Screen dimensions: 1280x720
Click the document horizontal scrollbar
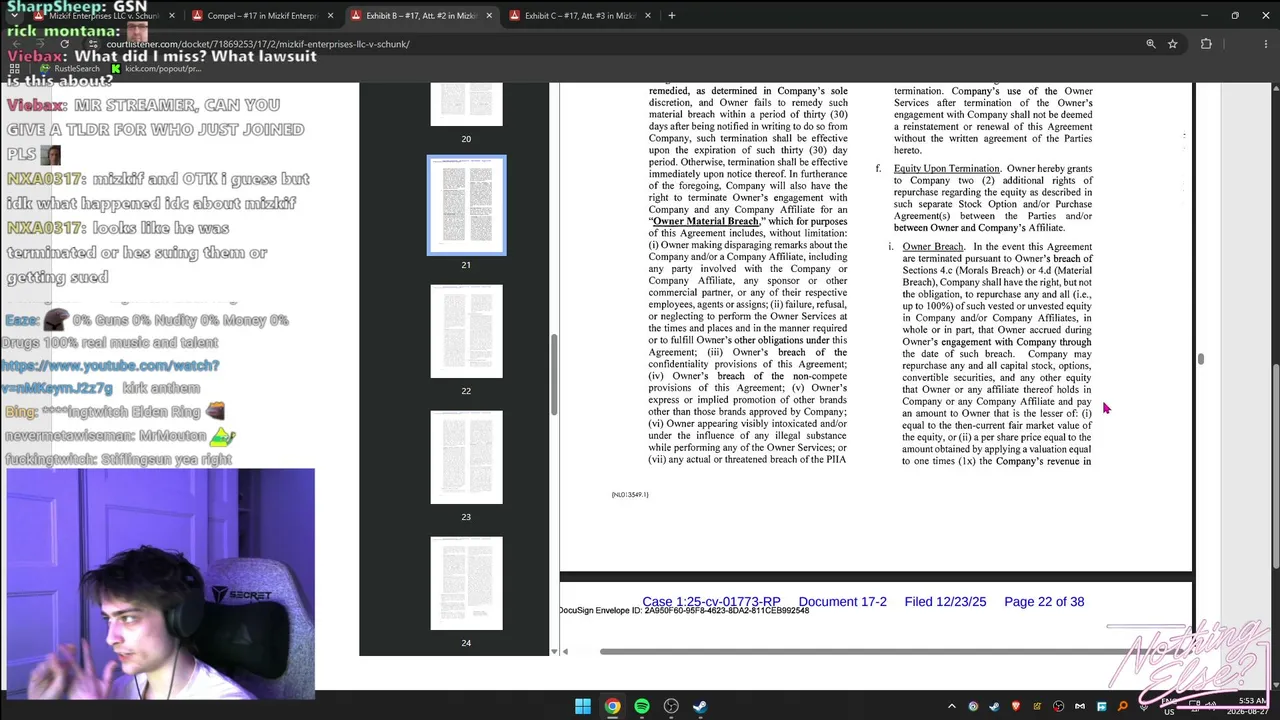tap(865, 651)
